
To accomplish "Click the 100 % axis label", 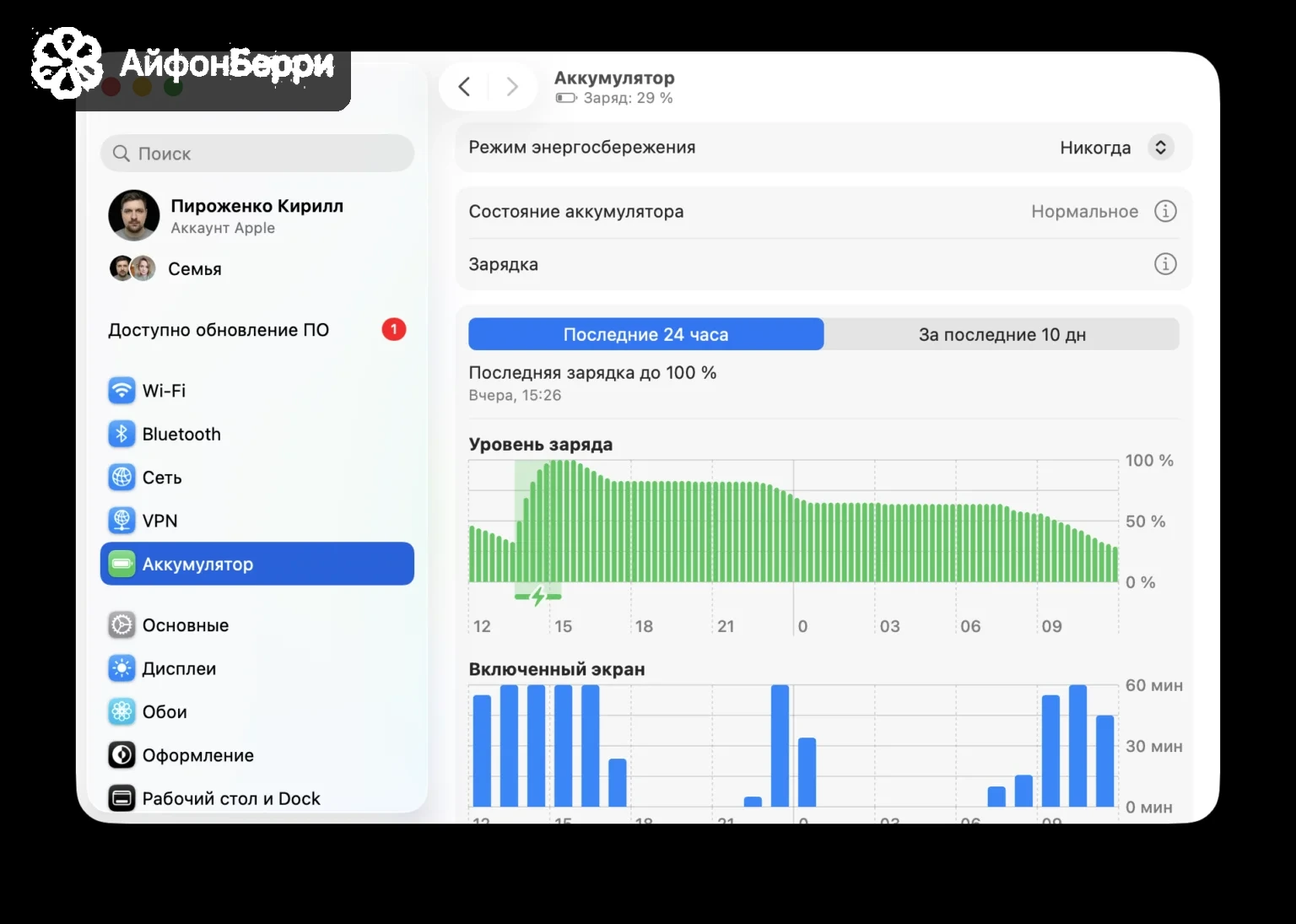I will [x=1149, y=461].
